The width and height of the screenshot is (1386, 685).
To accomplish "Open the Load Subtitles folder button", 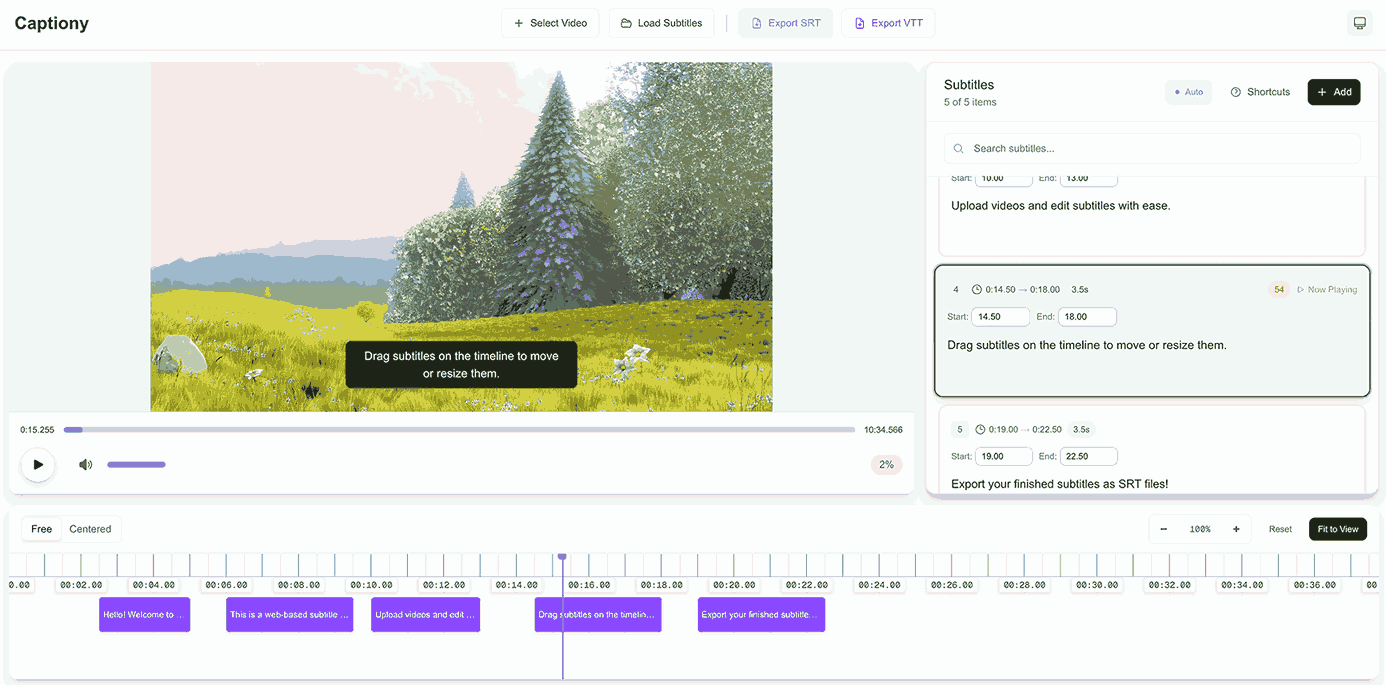I will pyautogui.click(x=661, y=23).
